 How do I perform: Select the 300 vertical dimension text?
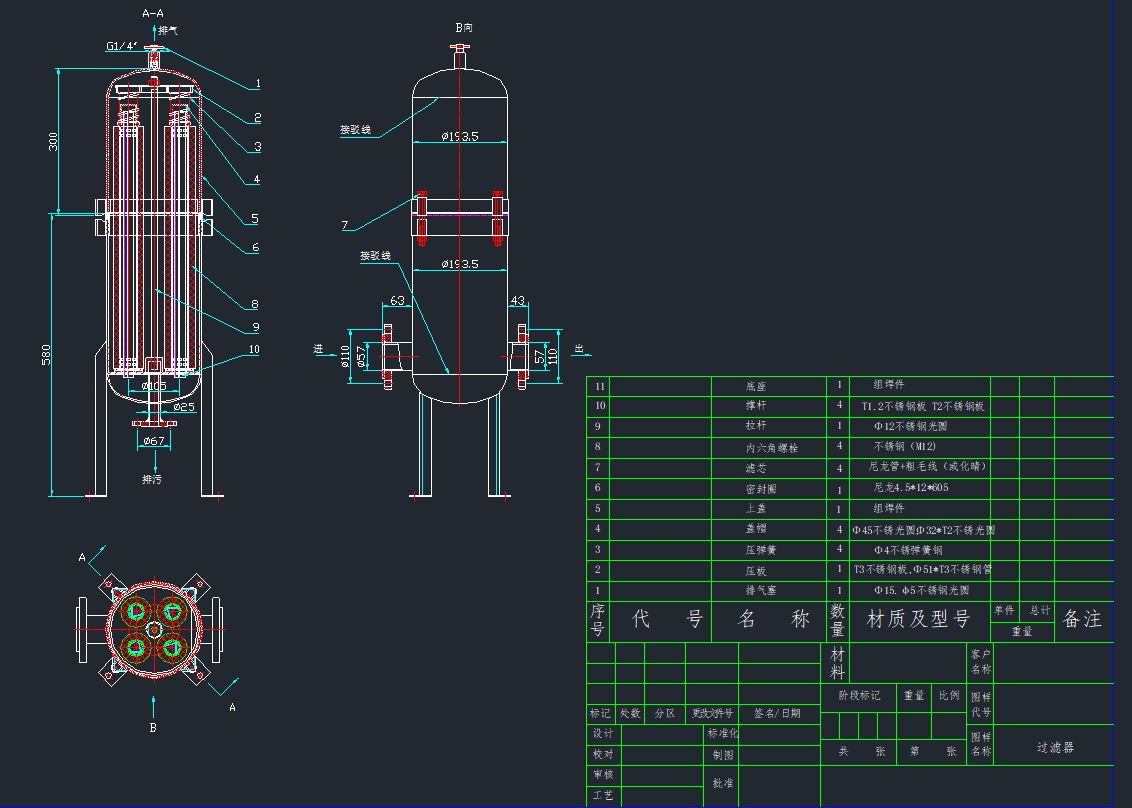pyautogui.click(x=52, y=142)
